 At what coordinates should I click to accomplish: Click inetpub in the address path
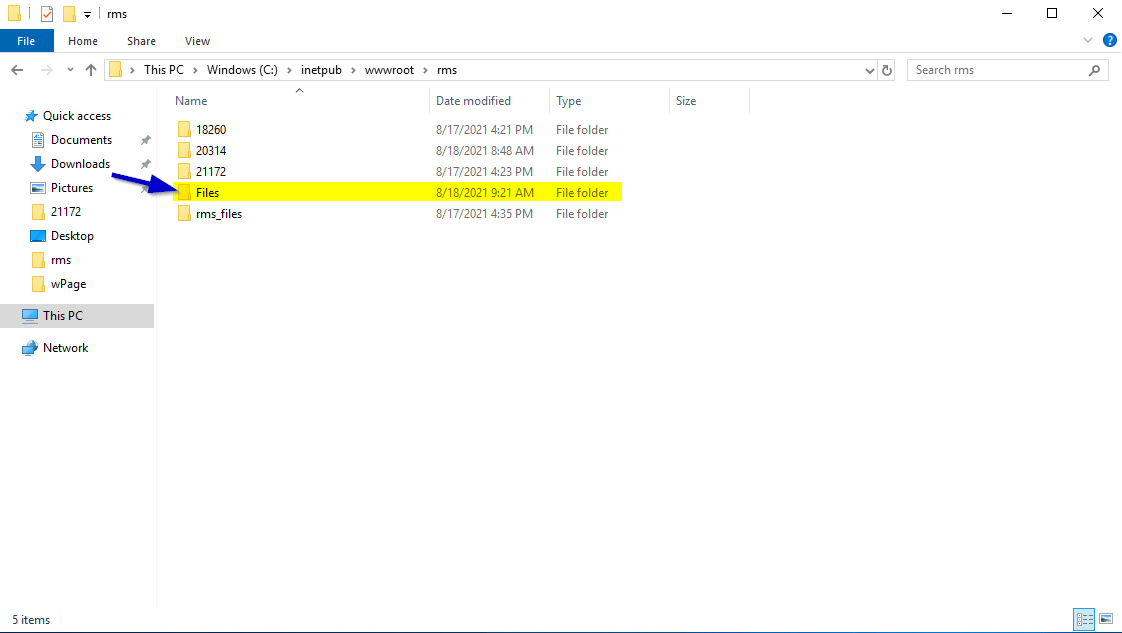coord(321,70)
